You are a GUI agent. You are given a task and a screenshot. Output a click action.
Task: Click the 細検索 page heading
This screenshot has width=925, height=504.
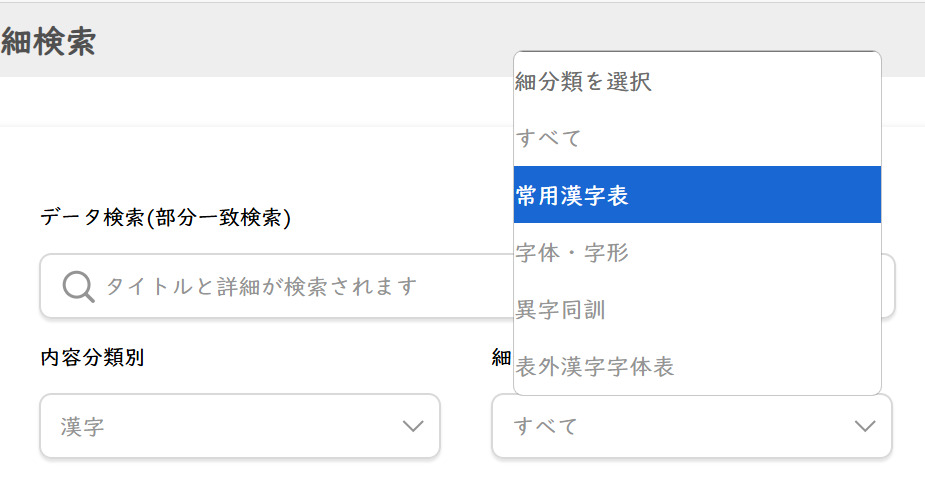coord(48,42)
